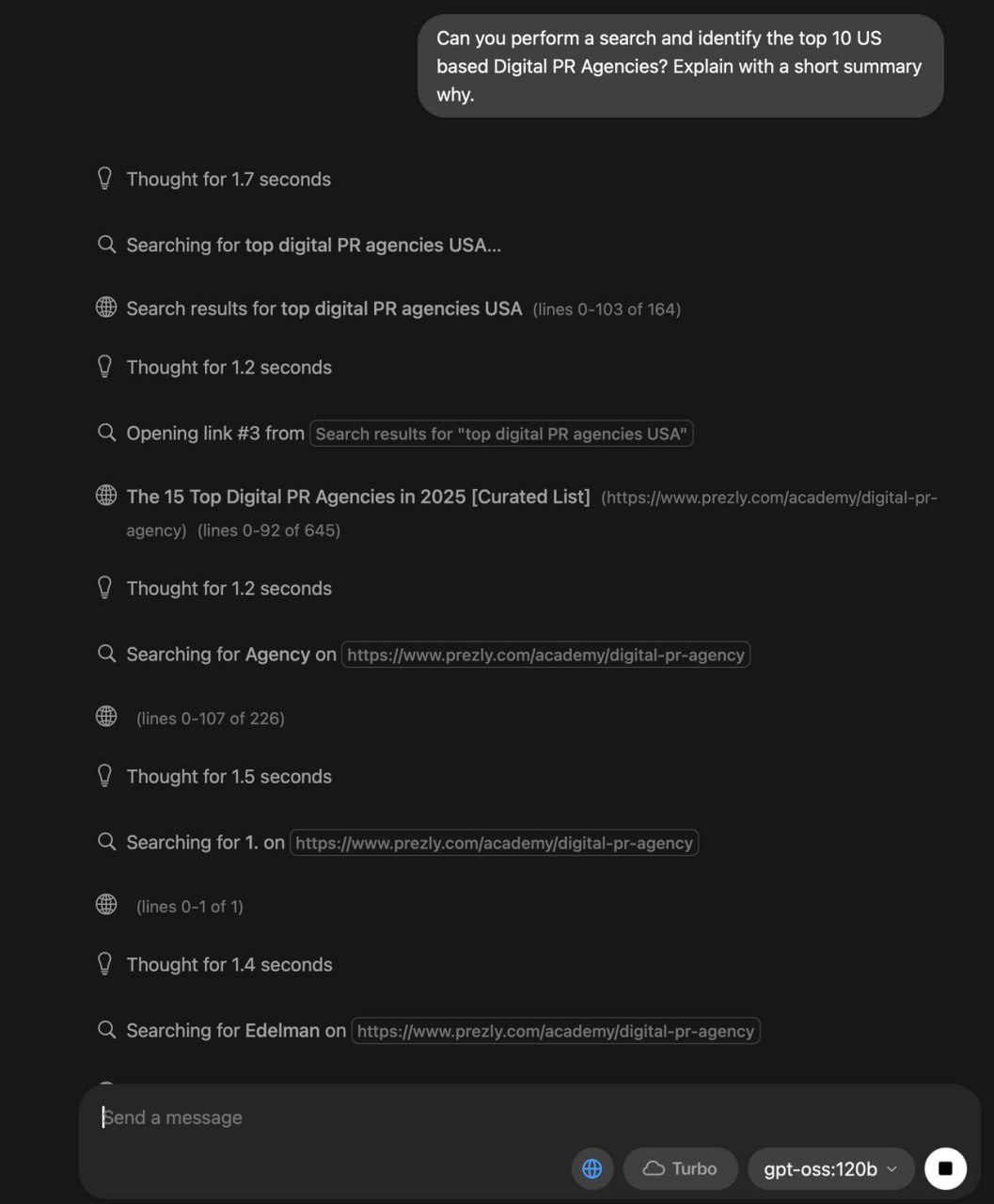Click prezly URL chip after Searching for Edelman

pyautogui.click(x=556, y=1031)
